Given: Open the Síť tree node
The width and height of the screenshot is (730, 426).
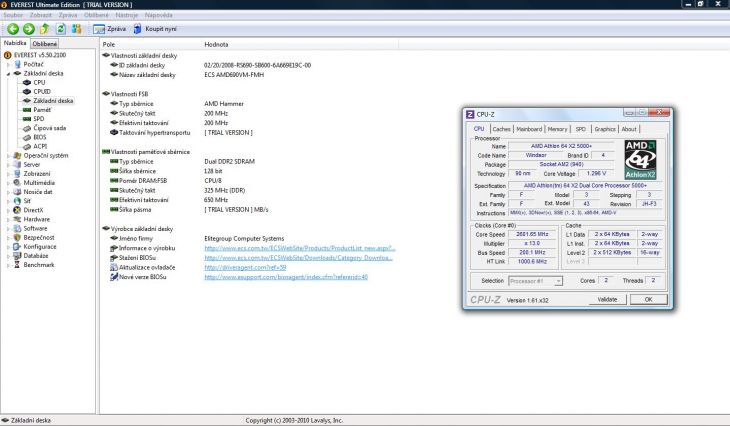Looking at the screenshot, I should 27,201.
